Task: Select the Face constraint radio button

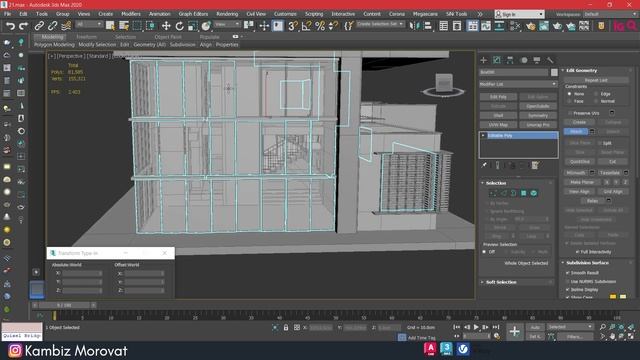Action: [569, 101]
